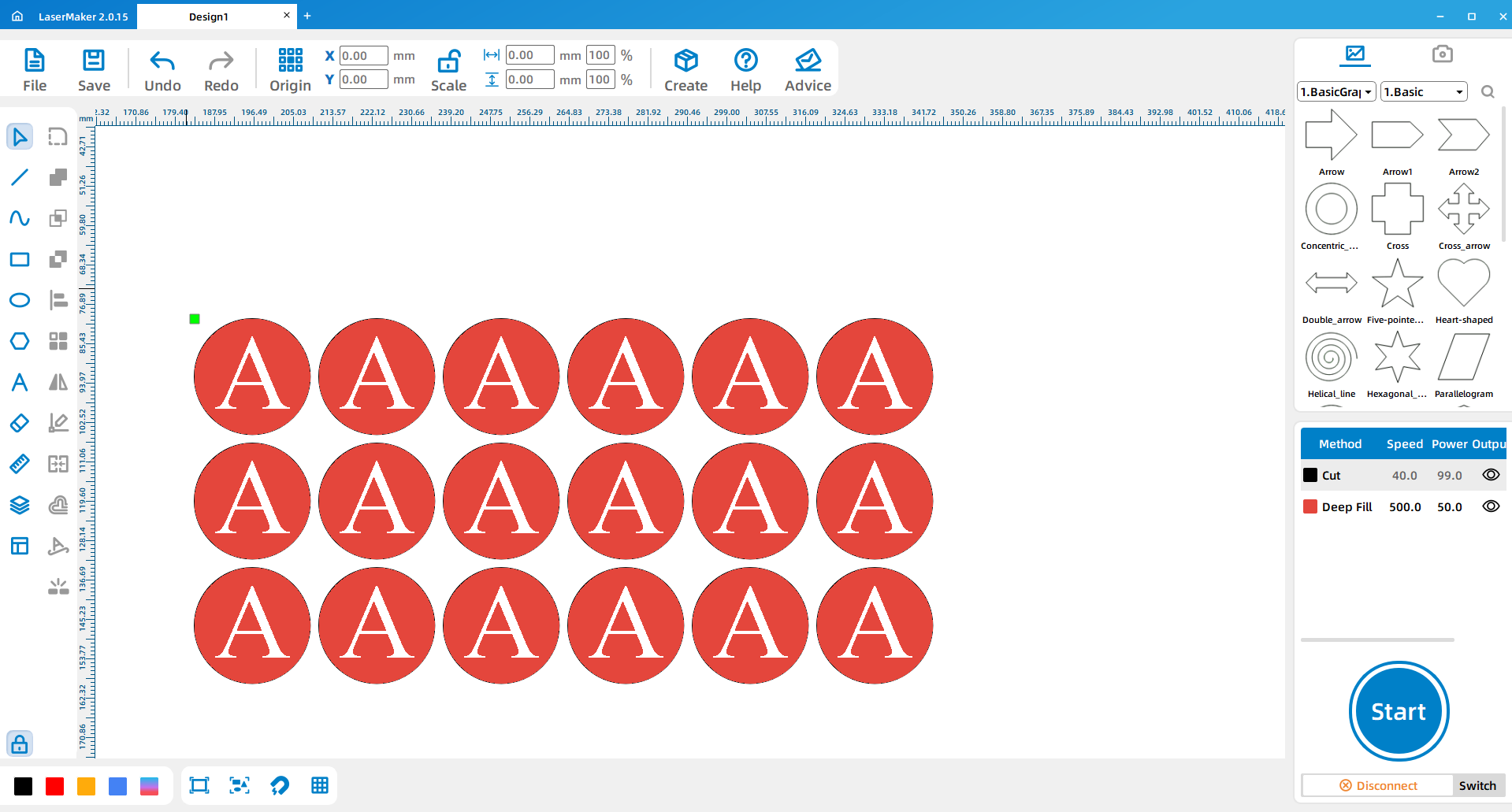
Task: Toggle visibility of the Deep Fill layer
Action: pos(1491,506)
